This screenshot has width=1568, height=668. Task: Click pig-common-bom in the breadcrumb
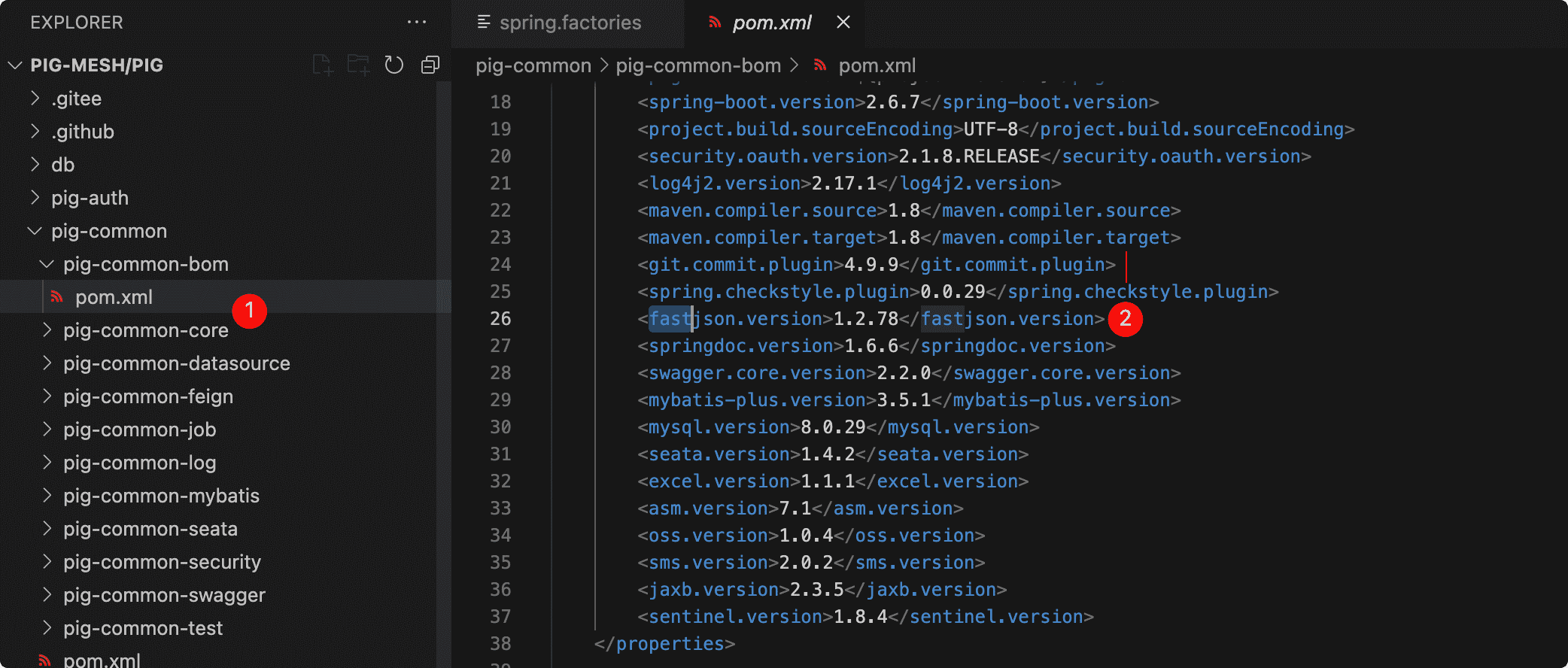pos(697,65)
